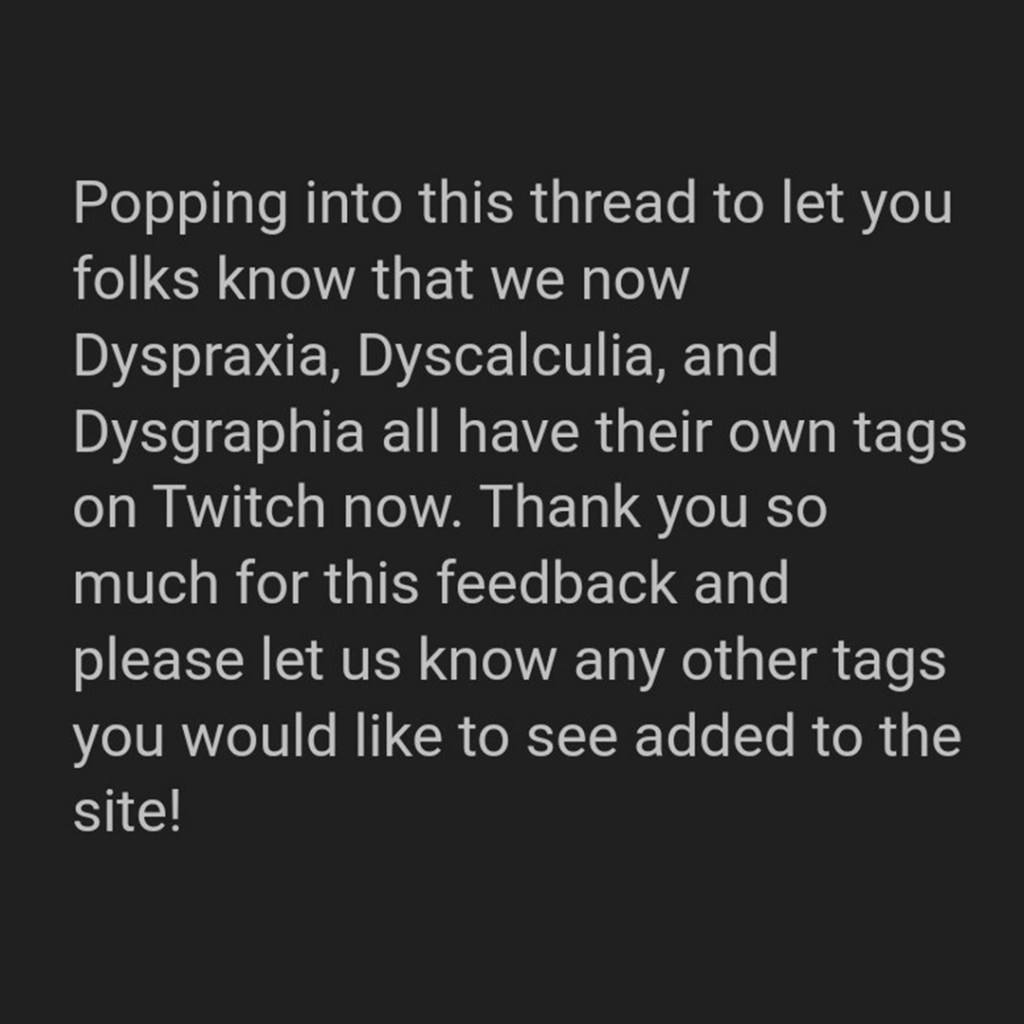Click the word "folks" in the second line

[x=136, y=279]
